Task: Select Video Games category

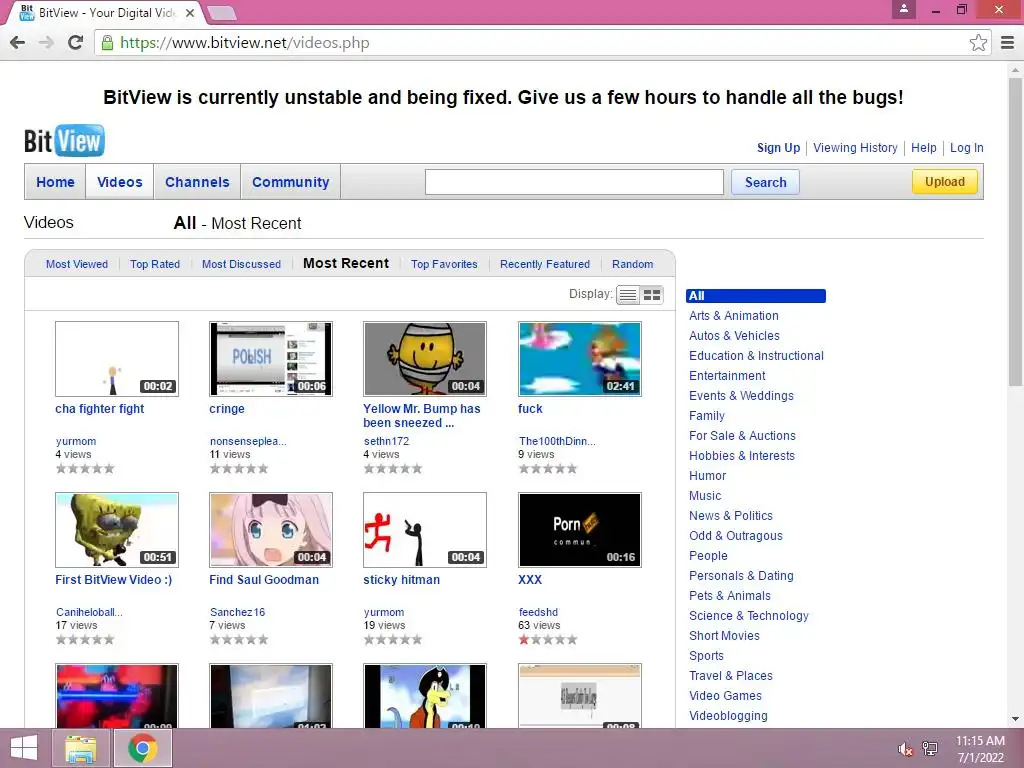Action: tap(725, 696)
